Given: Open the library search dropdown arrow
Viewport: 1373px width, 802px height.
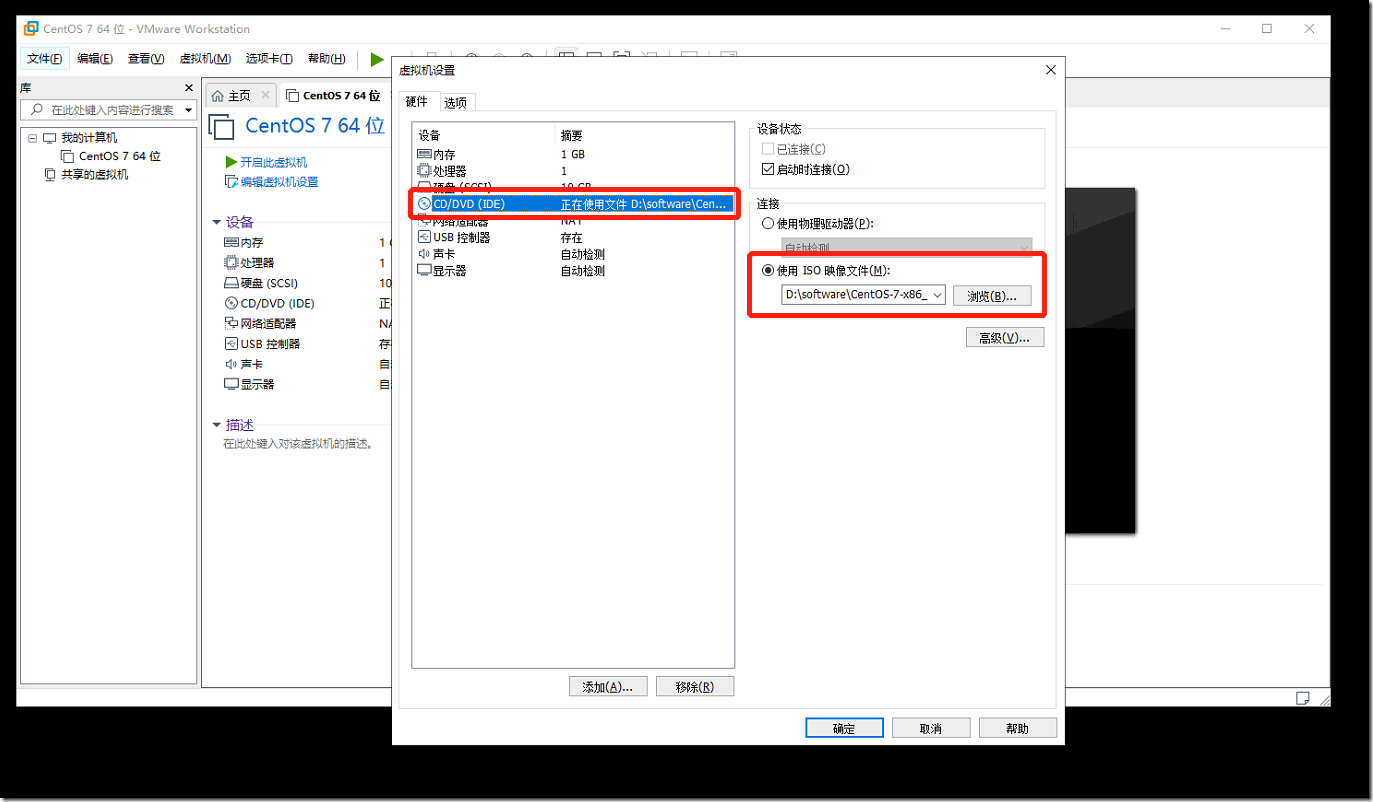Looking at the screenshot, I should [189, 110].
